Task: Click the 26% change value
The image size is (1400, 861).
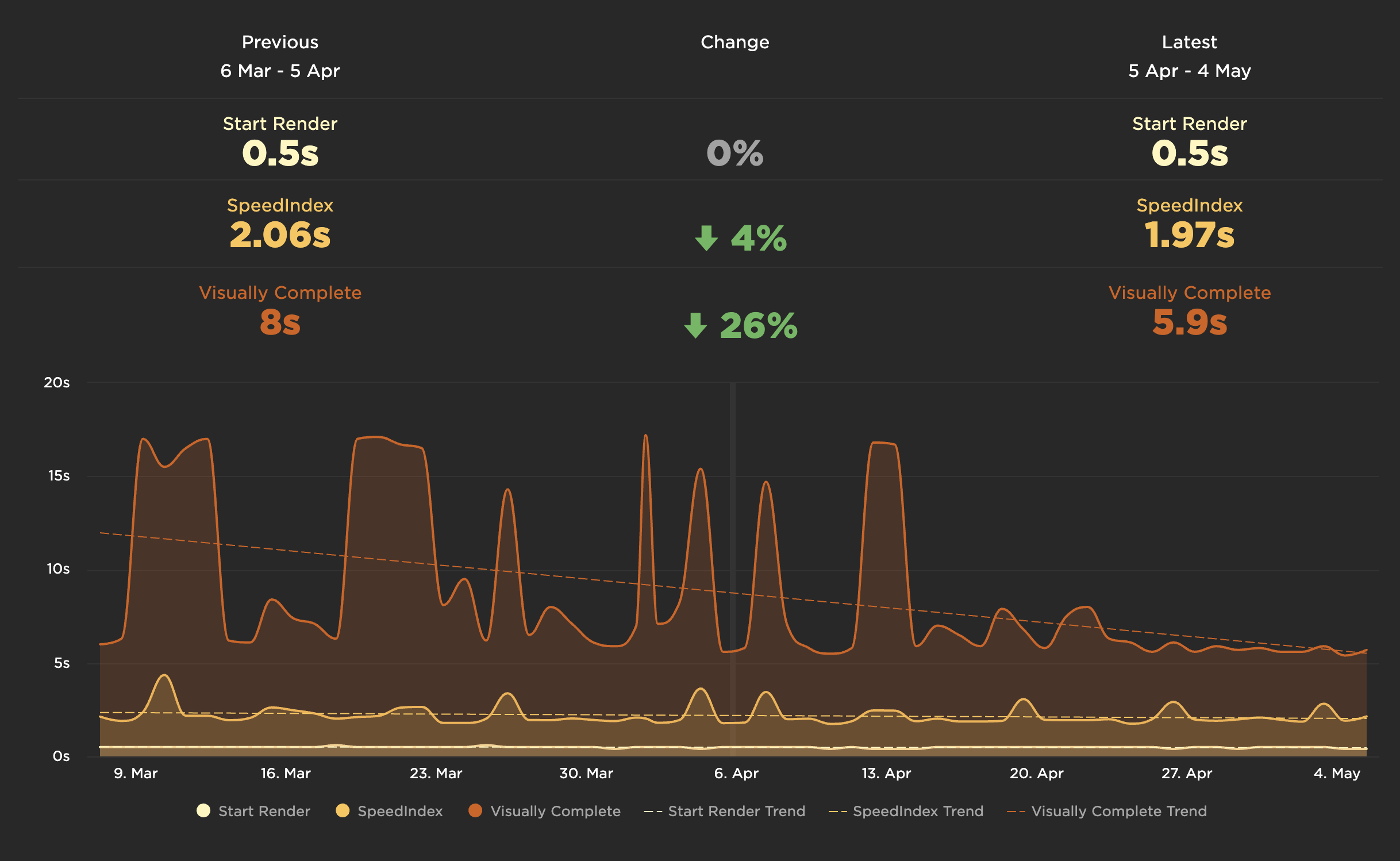Action: (759, 325)
